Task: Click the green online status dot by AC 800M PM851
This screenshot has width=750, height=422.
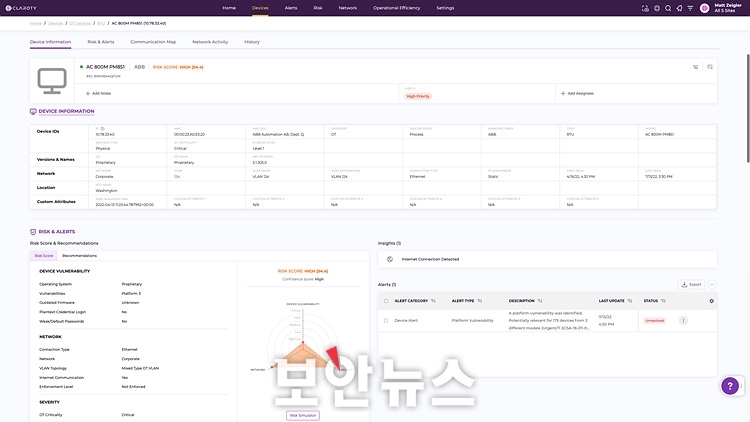Action: [81, 67]
